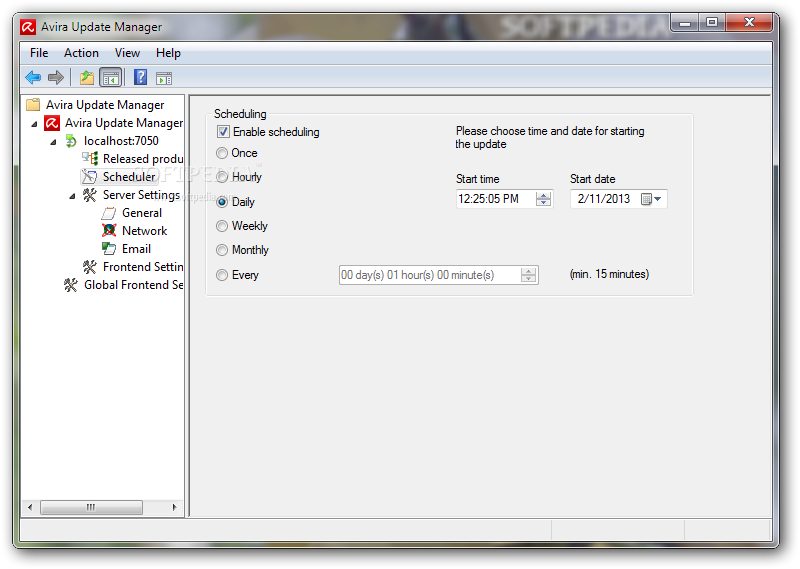Click the Start date field

click(x=618, y=199)
